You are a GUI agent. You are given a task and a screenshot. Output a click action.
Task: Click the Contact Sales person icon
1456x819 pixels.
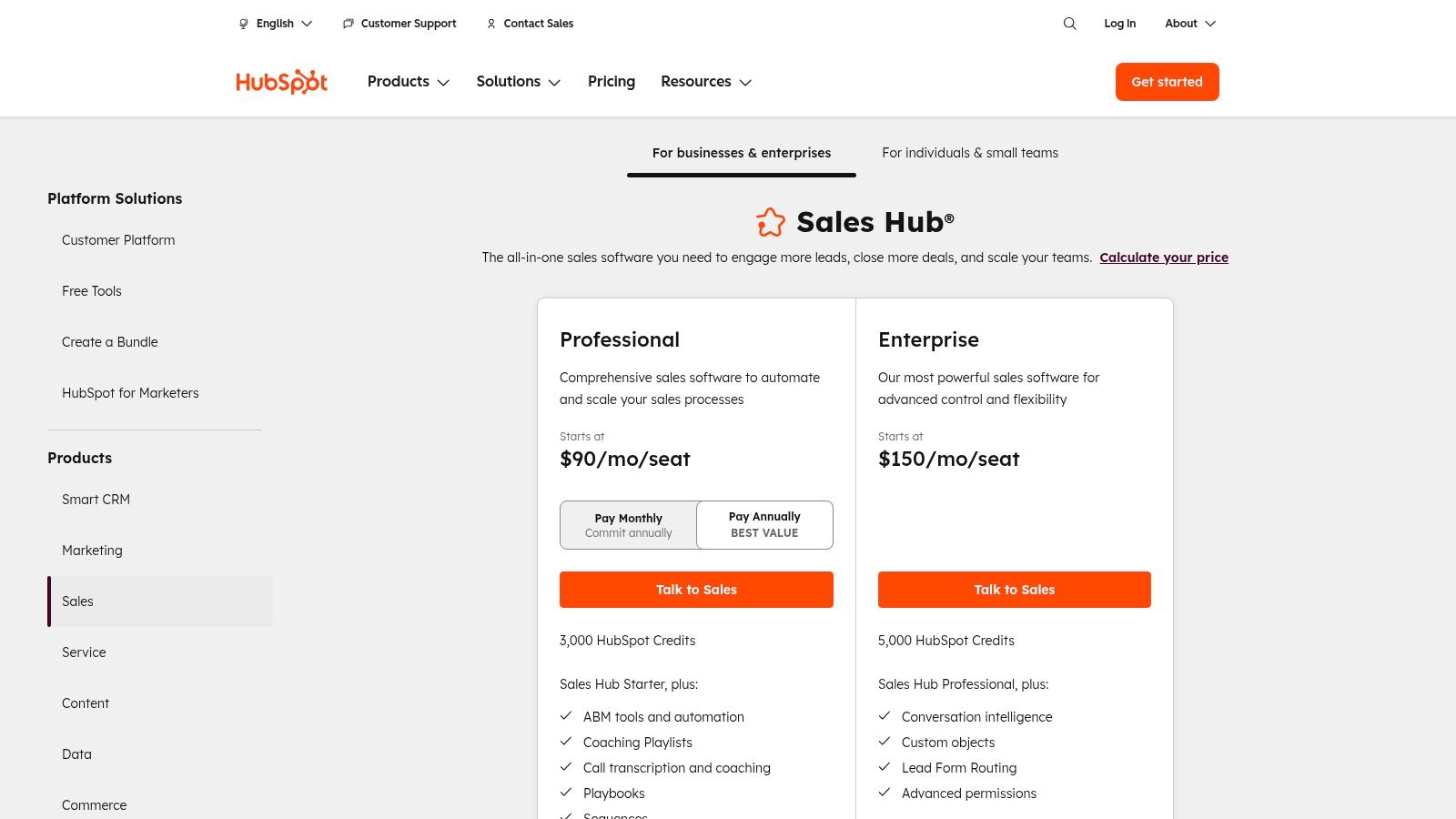tap(491, 24)
